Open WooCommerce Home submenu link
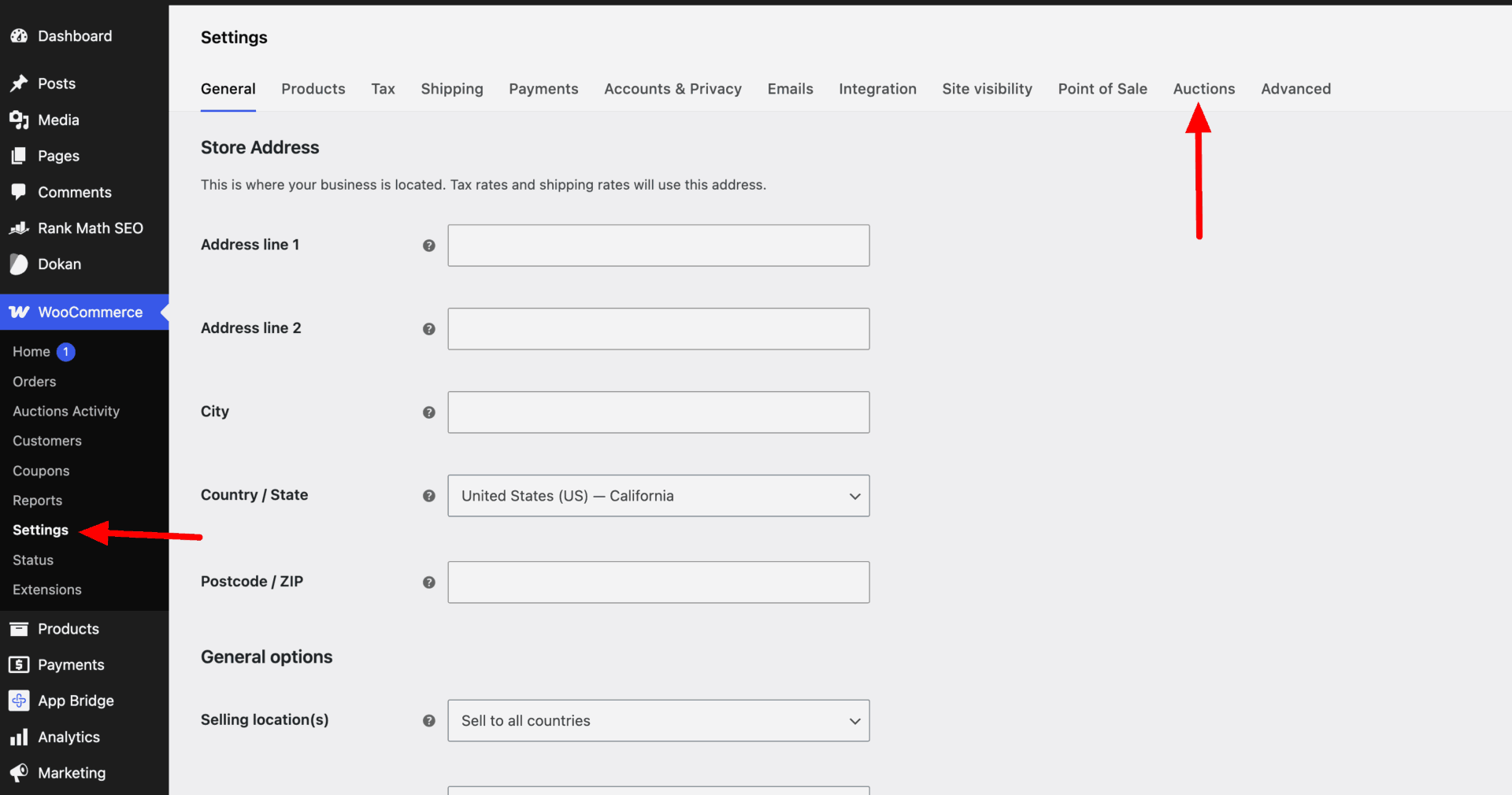Screen dimensions: 1512x795 tap(31, 352)
